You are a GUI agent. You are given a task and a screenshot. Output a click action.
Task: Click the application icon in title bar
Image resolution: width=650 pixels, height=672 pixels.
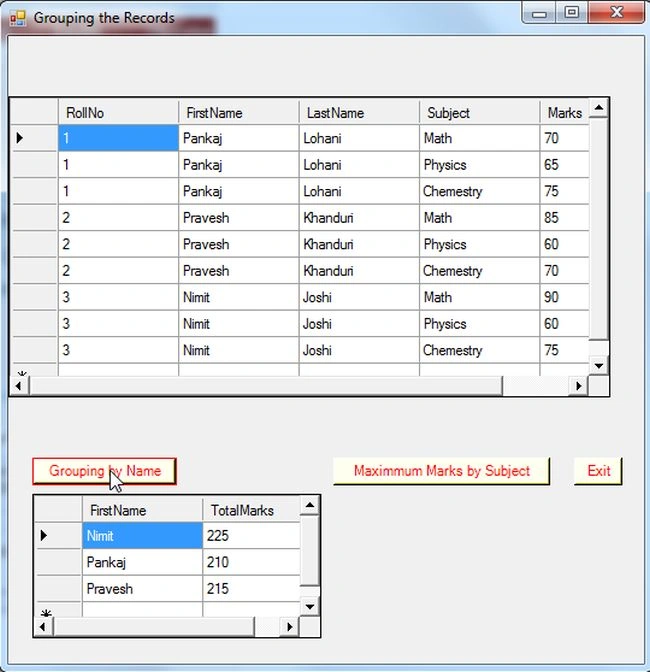coord(18,18)
